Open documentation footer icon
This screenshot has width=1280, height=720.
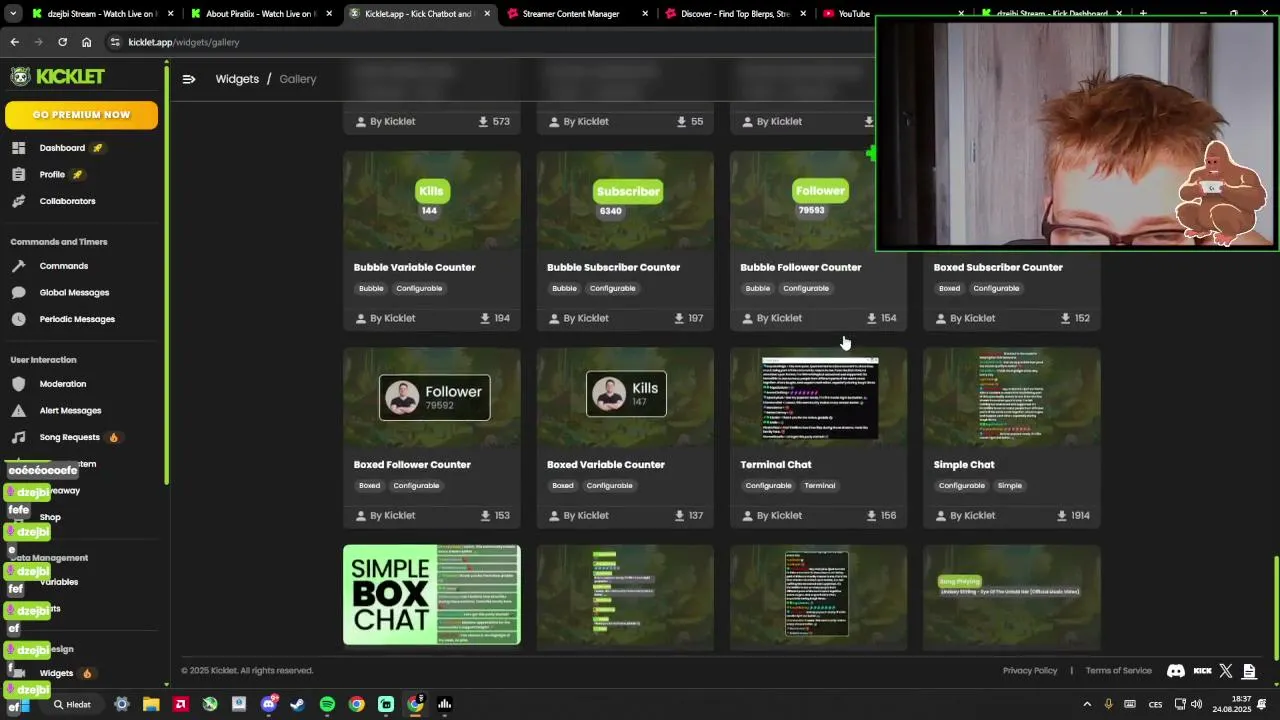[x=1249, y=671]
